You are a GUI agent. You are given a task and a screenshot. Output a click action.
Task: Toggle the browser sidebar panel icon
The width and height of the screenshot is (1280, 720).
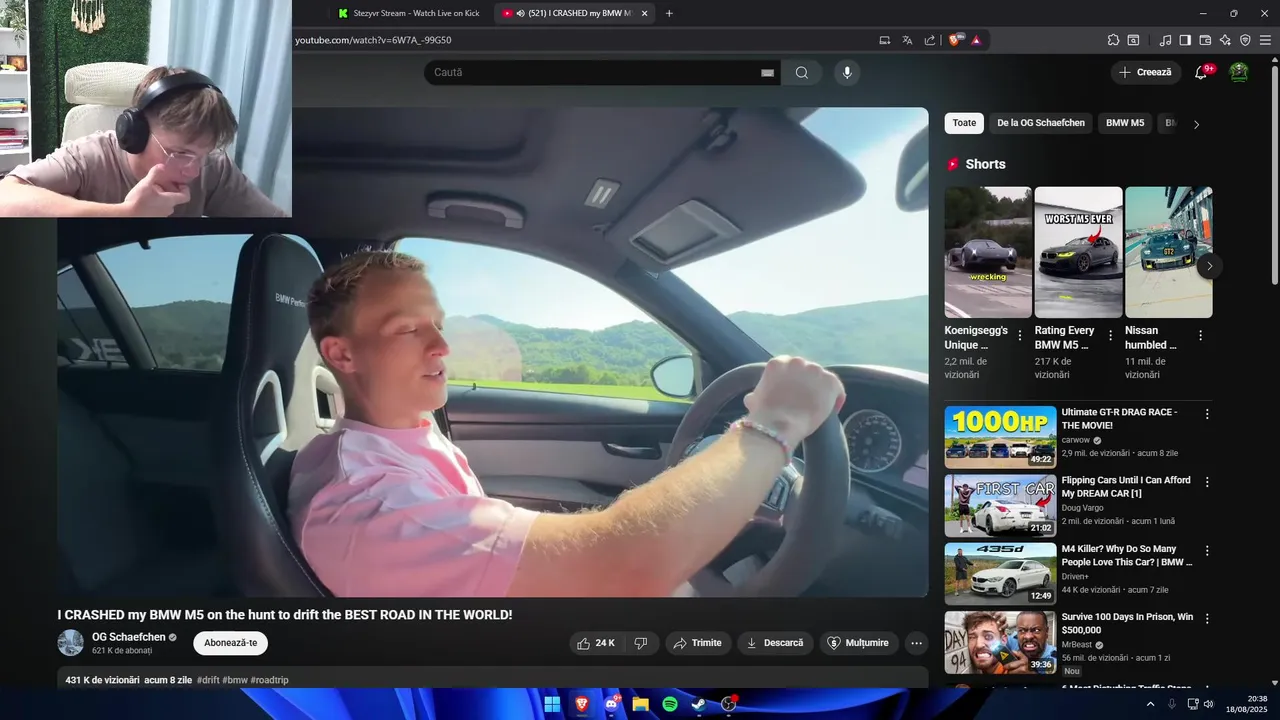pos(1185,40)
